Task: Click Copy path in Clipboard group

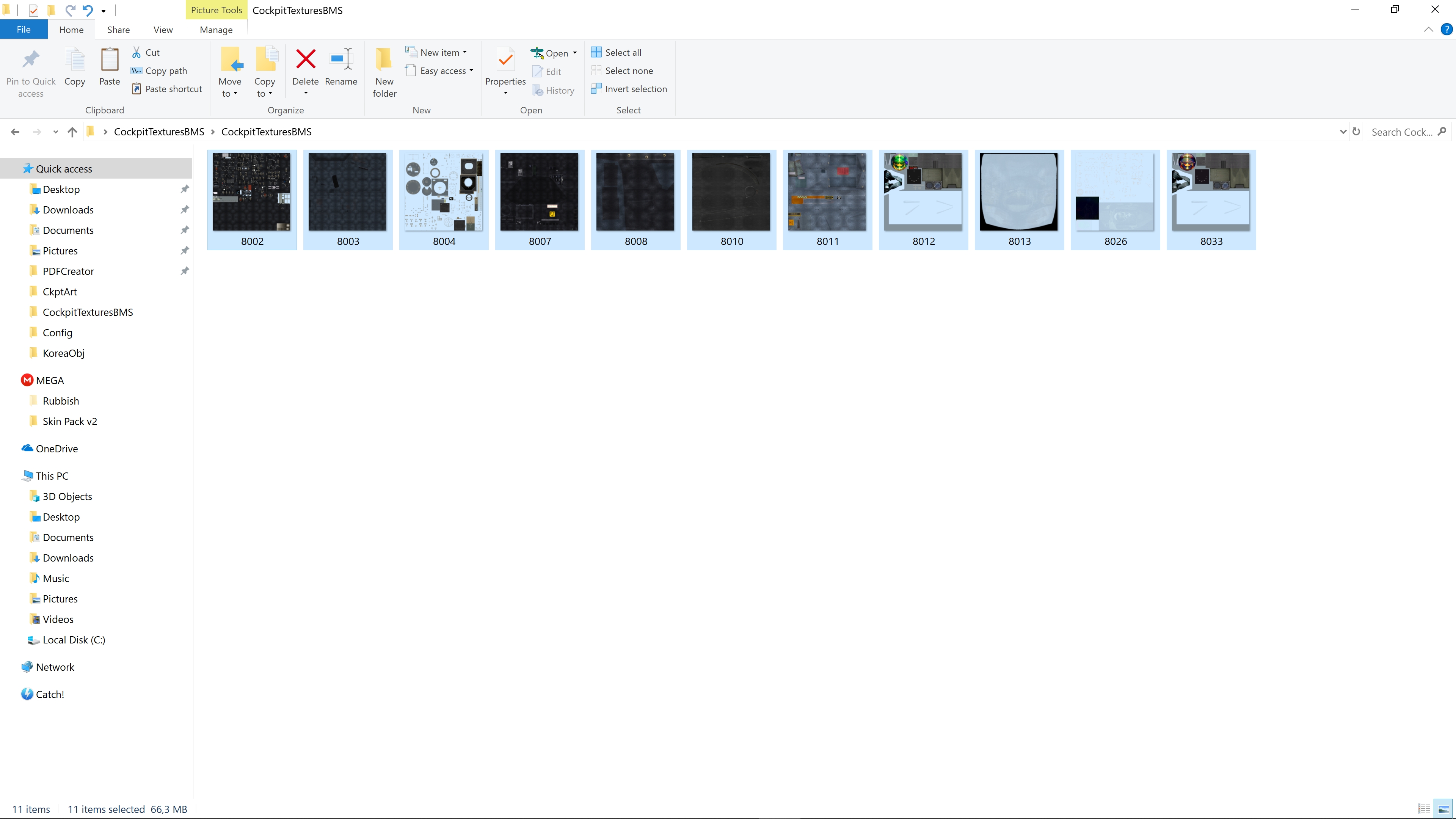Action: pyautogui.click(x=159, y=71)
